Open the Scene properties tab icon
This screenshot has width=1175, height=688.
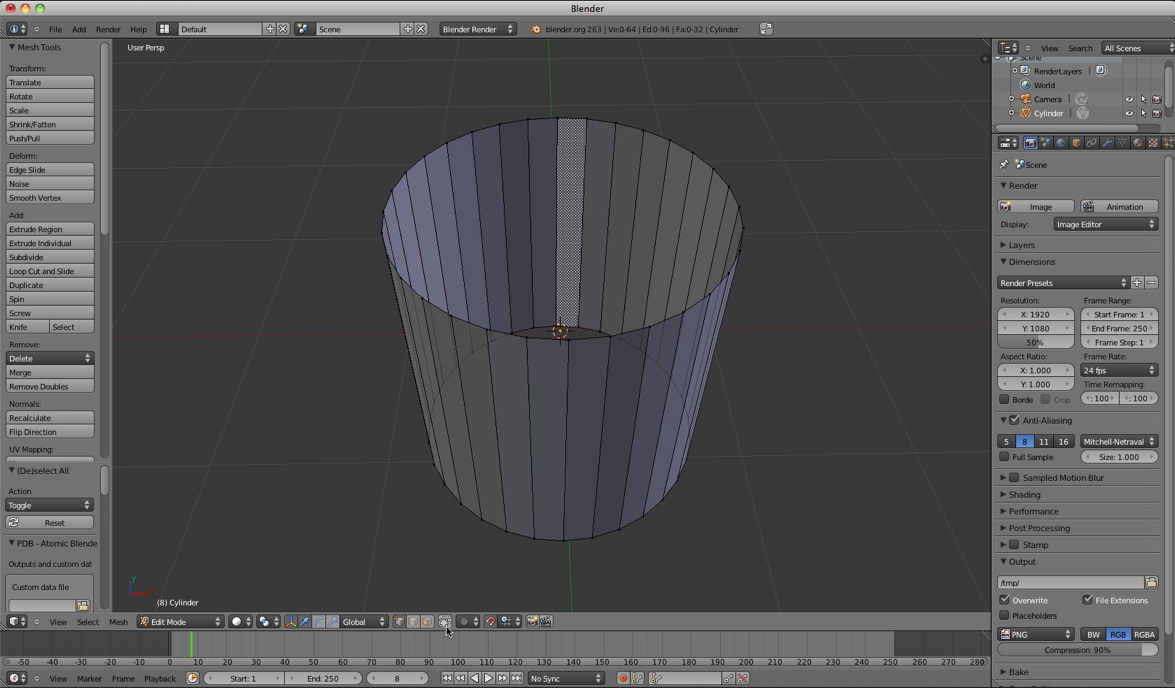tap(1046, 142)
